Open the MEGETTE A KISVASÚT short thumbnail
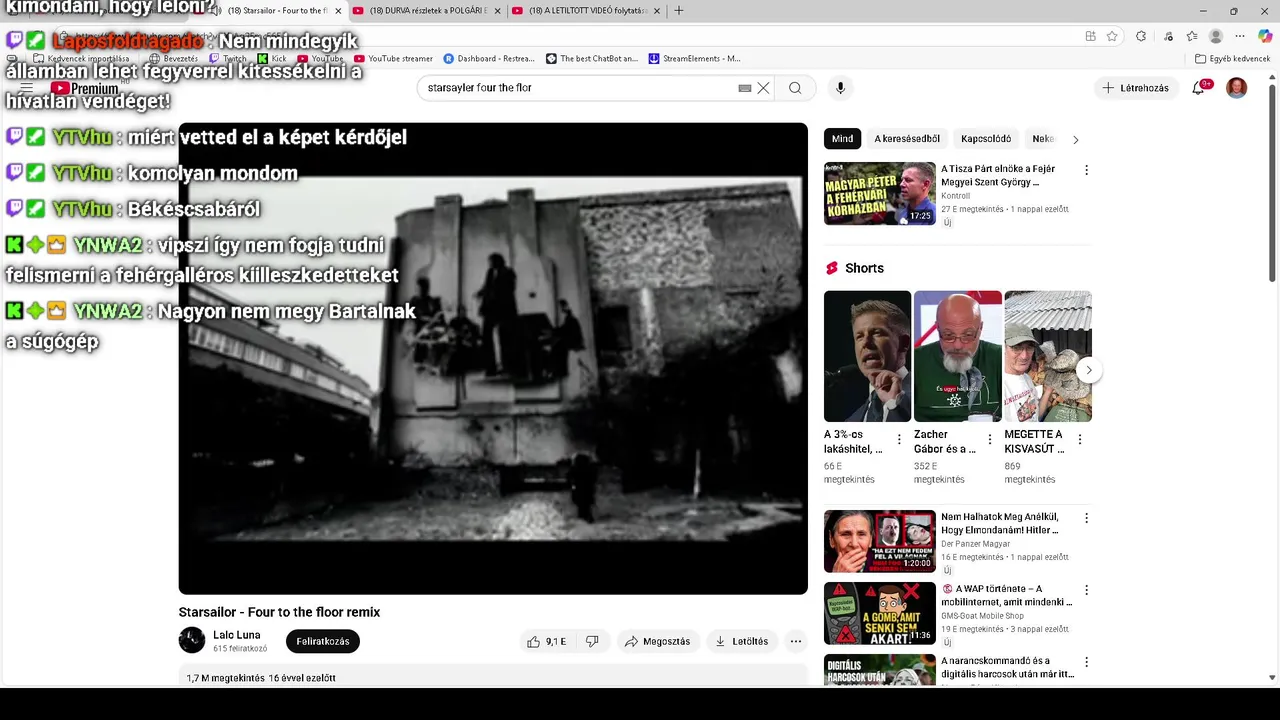Viewport: 1280px width, 720px height. [1048, 356]
